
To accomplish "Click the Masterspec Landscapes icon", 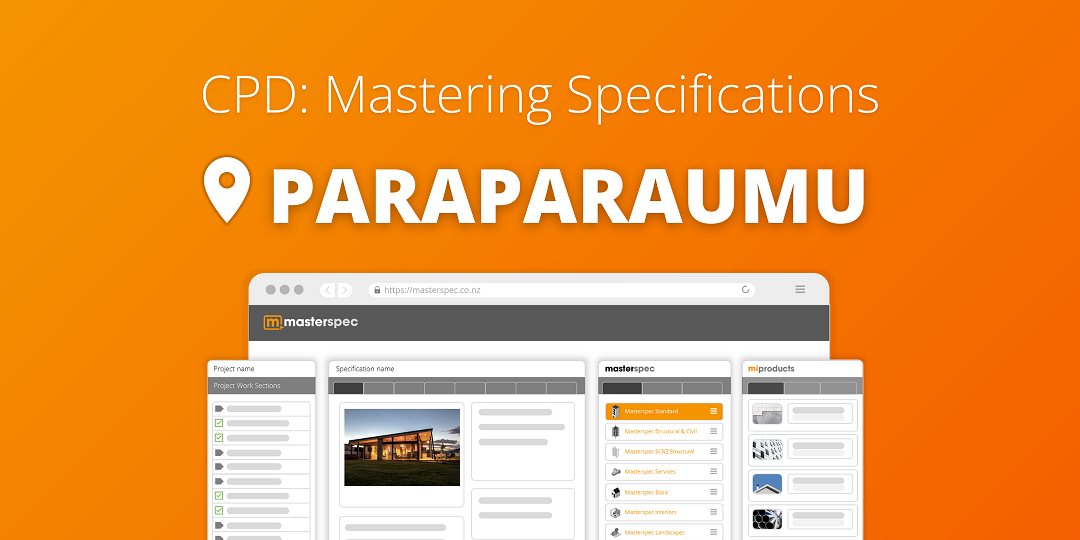I will point(615,532).
